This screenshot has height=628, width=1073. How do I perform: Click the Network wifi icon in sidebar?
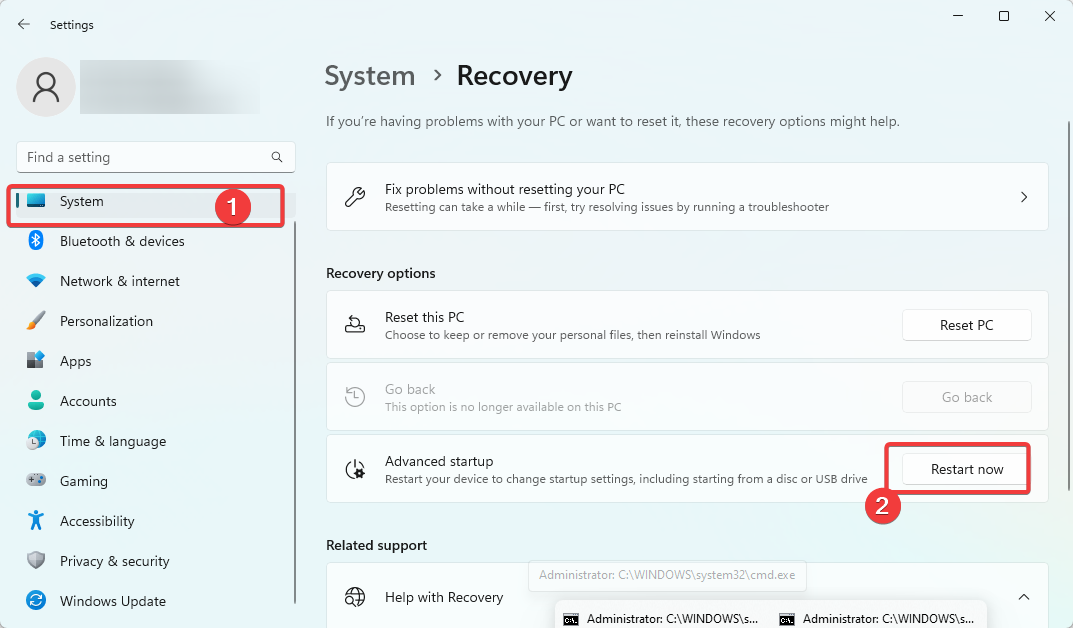pyautogui.click(x=36, y=281)
